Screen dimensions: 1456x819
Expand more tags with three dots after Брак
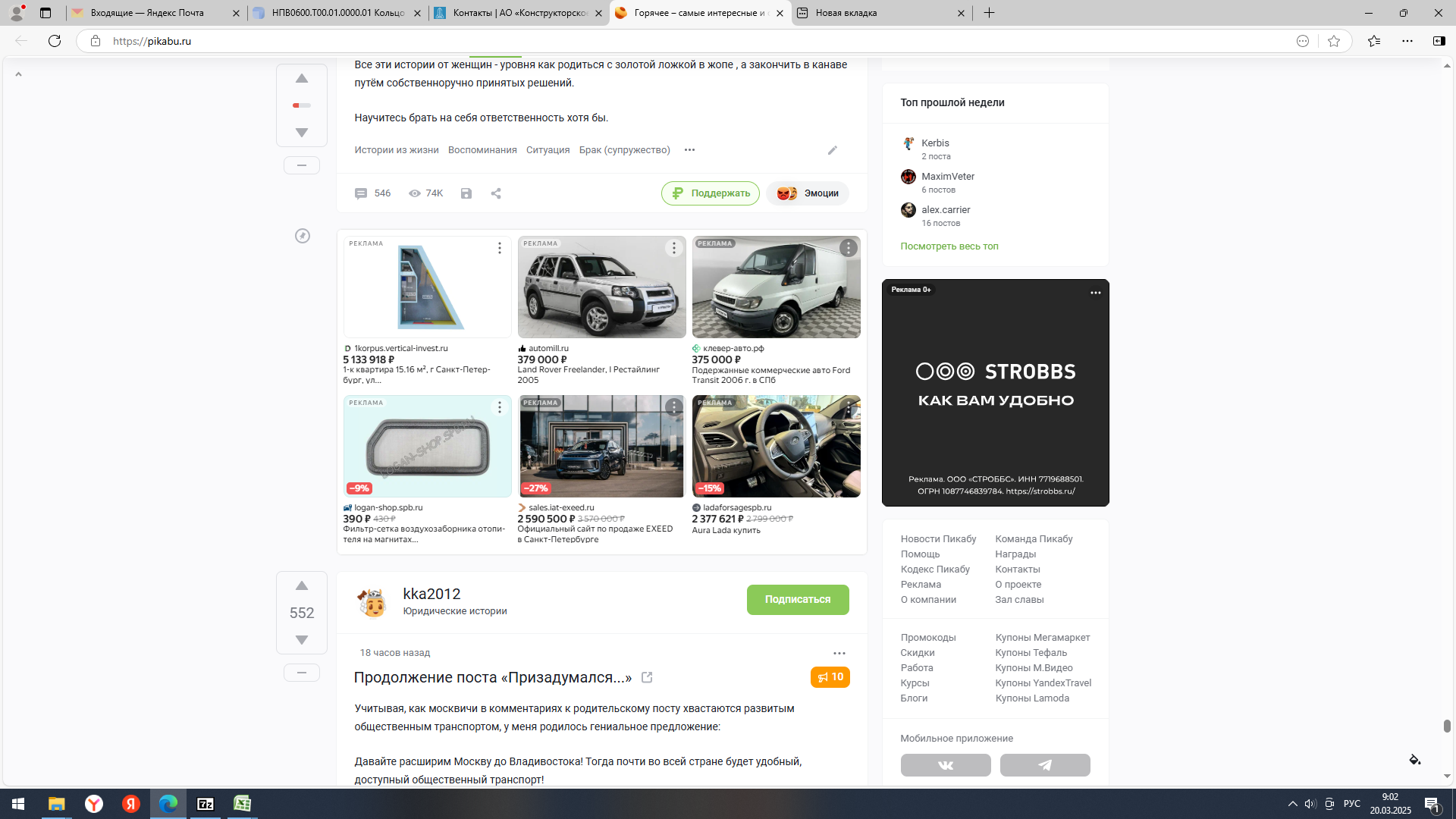click(x=689, y=150)
